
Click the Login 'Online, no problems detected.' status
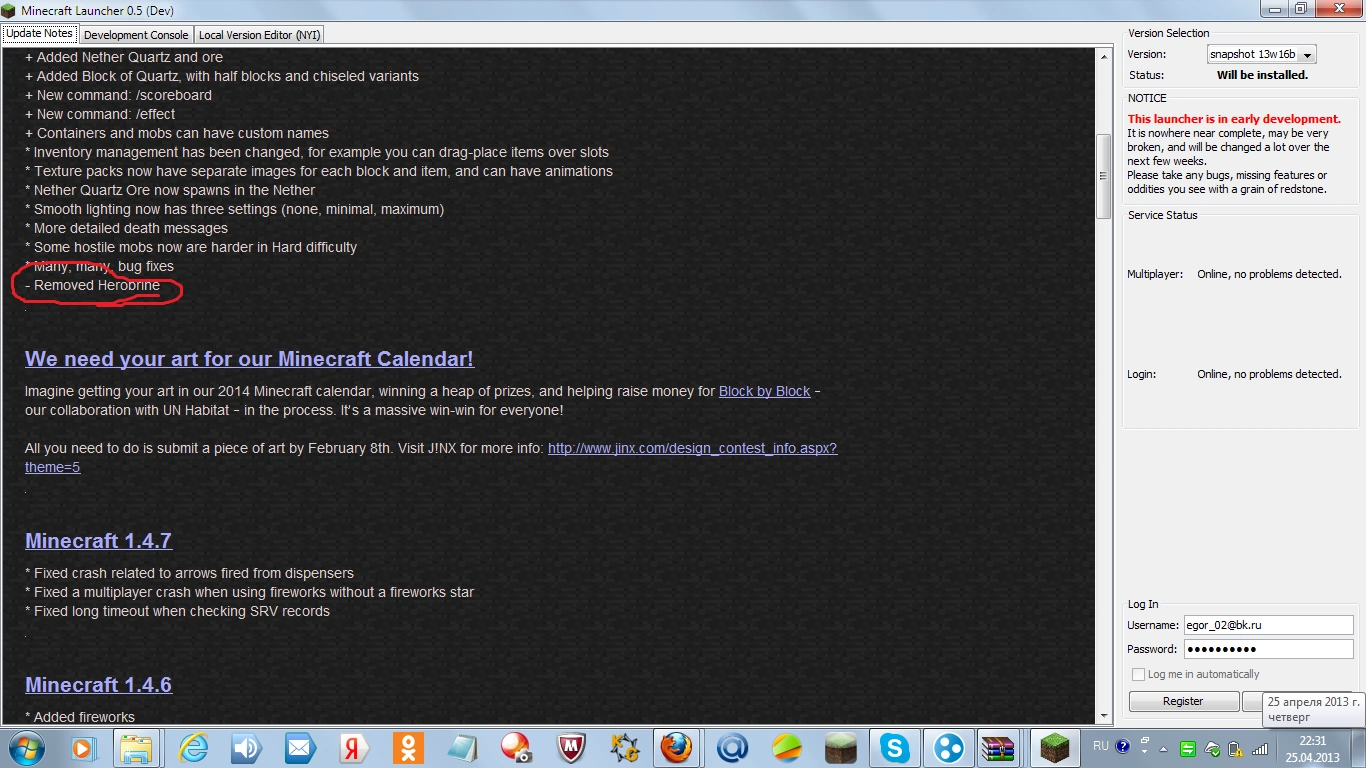[x=1269, y=374]
